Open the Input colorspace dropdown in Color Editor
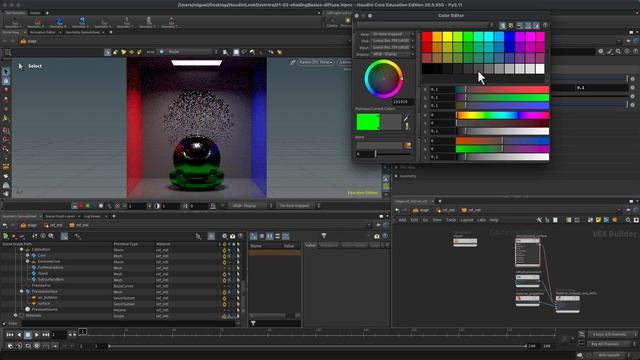Screen dimensions: 640x360 pos(393,47)
